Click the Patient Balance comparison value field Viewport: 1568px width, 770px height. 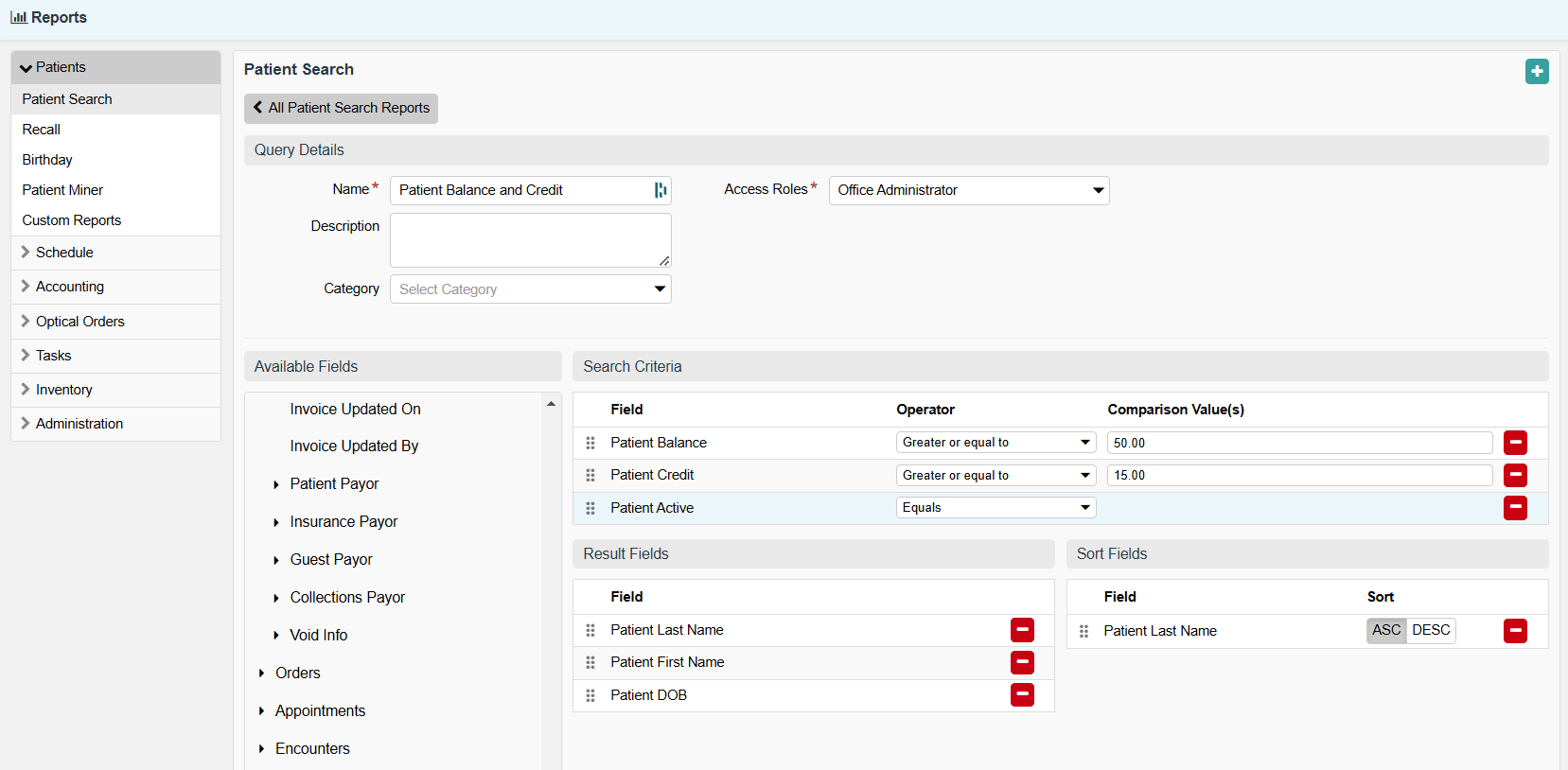pos(1299,443)
